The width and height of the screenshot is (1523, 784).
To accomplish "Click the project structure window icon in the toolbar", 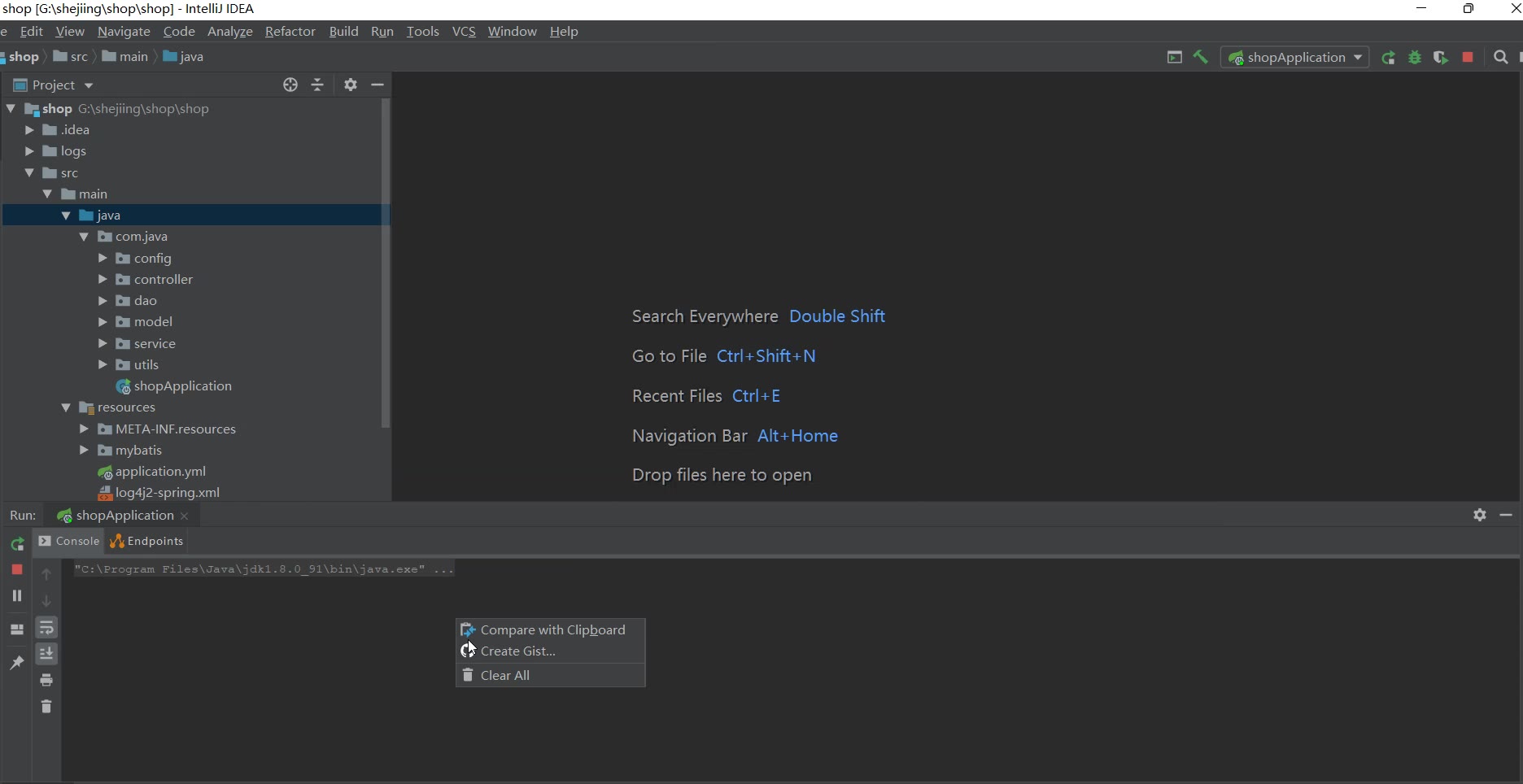I will click(x=1174, y=57).
